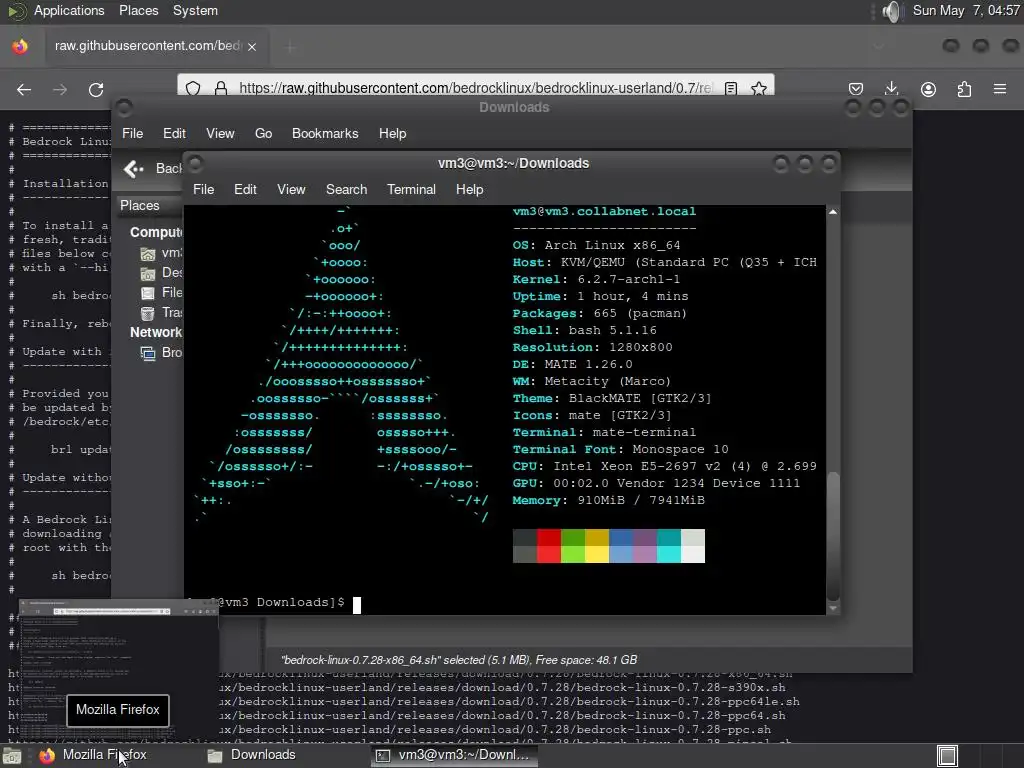This screenshot has height=768, width=1024.
Task: Click the vm3@vm3 terminal taskbar button
Action: click(x=455, y=756)
